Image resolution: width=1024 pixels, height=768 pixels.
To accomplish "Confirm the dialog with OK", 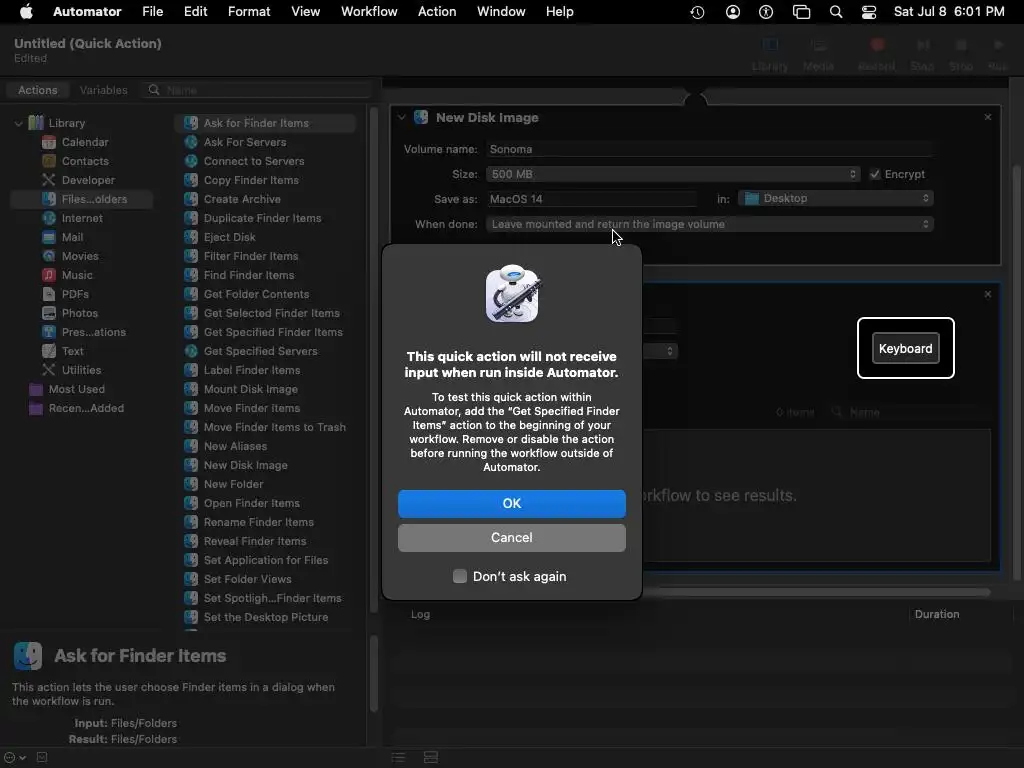I will (x=511, y=504).
